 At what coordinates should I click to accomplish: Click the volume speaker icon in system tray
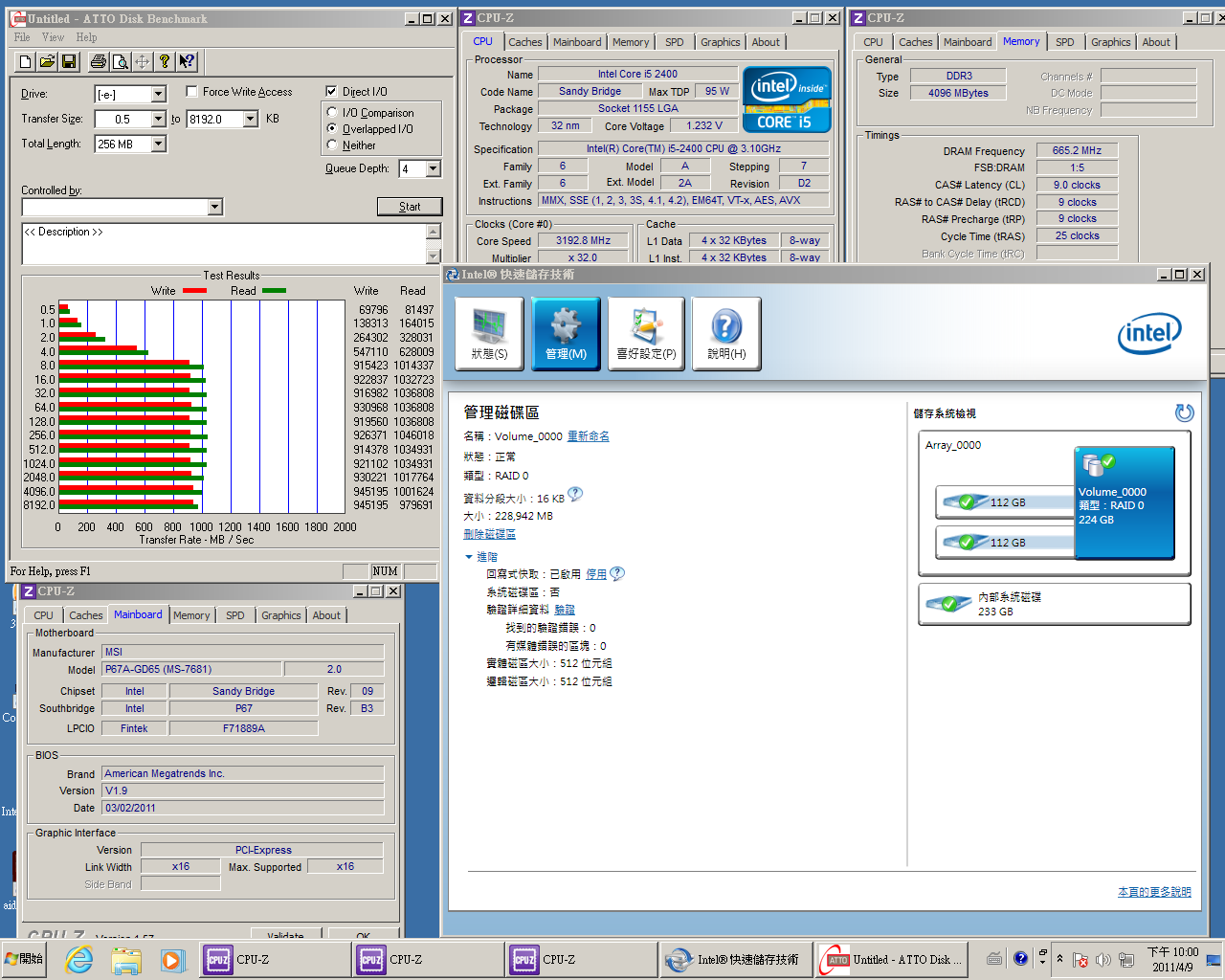(1102, 959)
